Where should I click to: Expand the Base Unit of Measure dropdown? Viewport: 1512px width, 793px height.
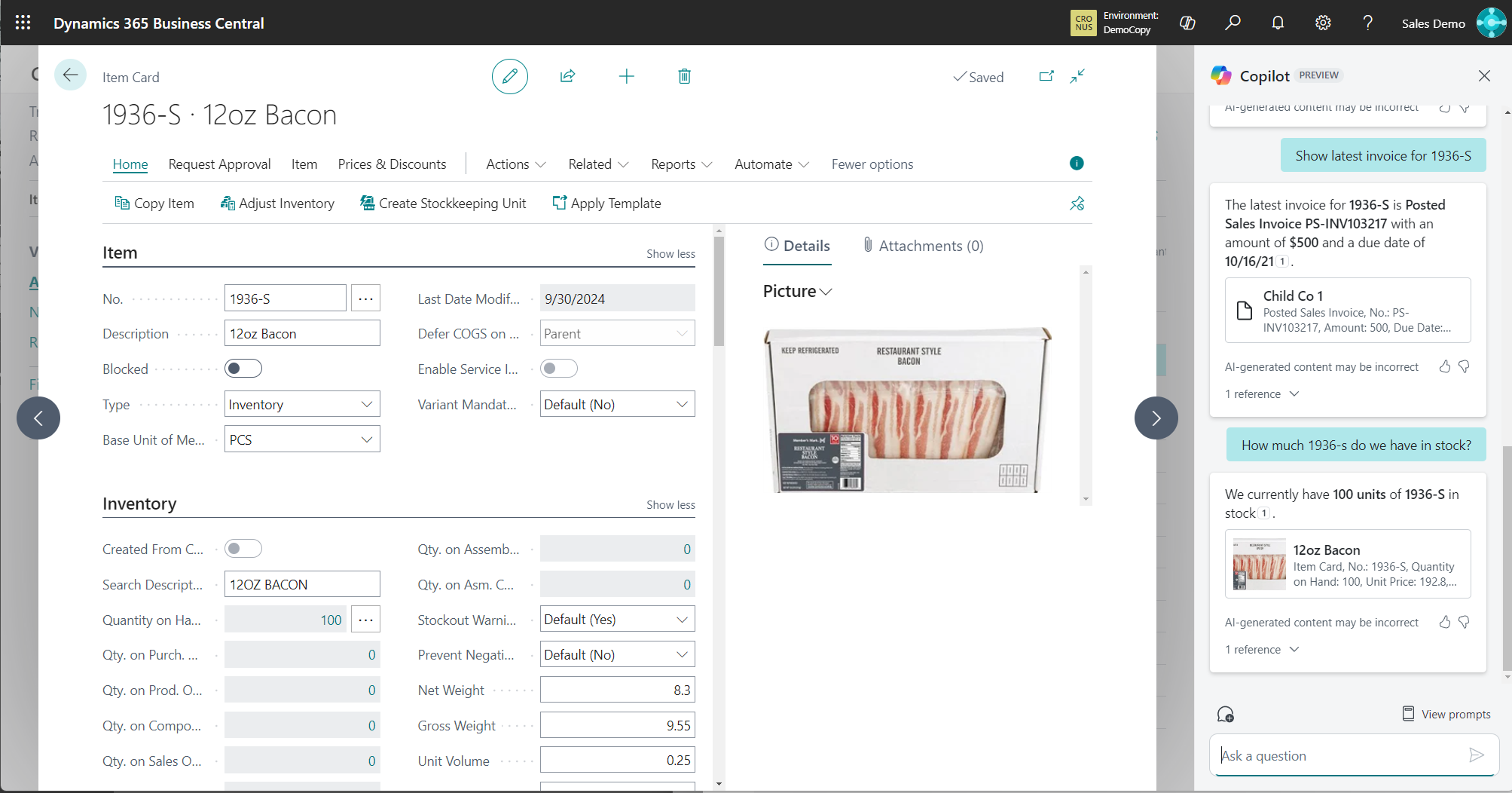pos(302,439)
